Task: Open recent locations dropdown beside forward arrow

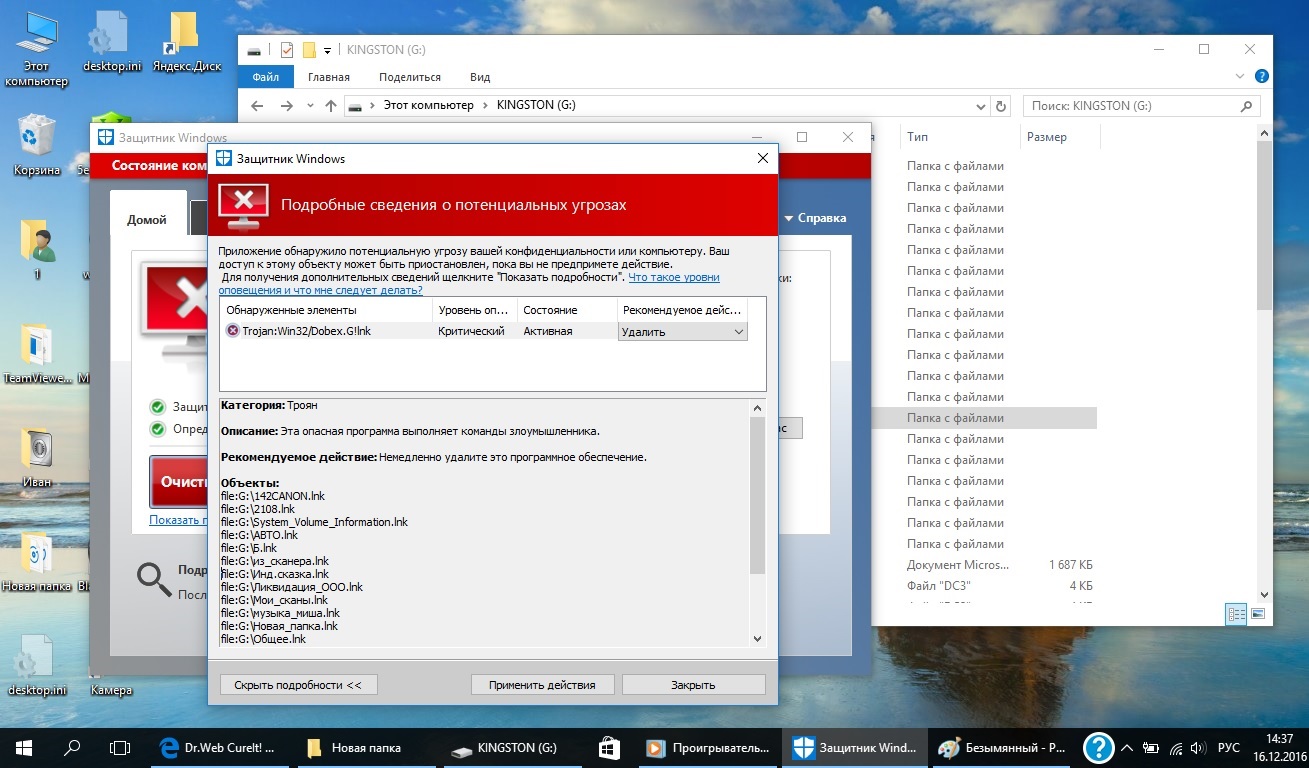Action: 309,105
